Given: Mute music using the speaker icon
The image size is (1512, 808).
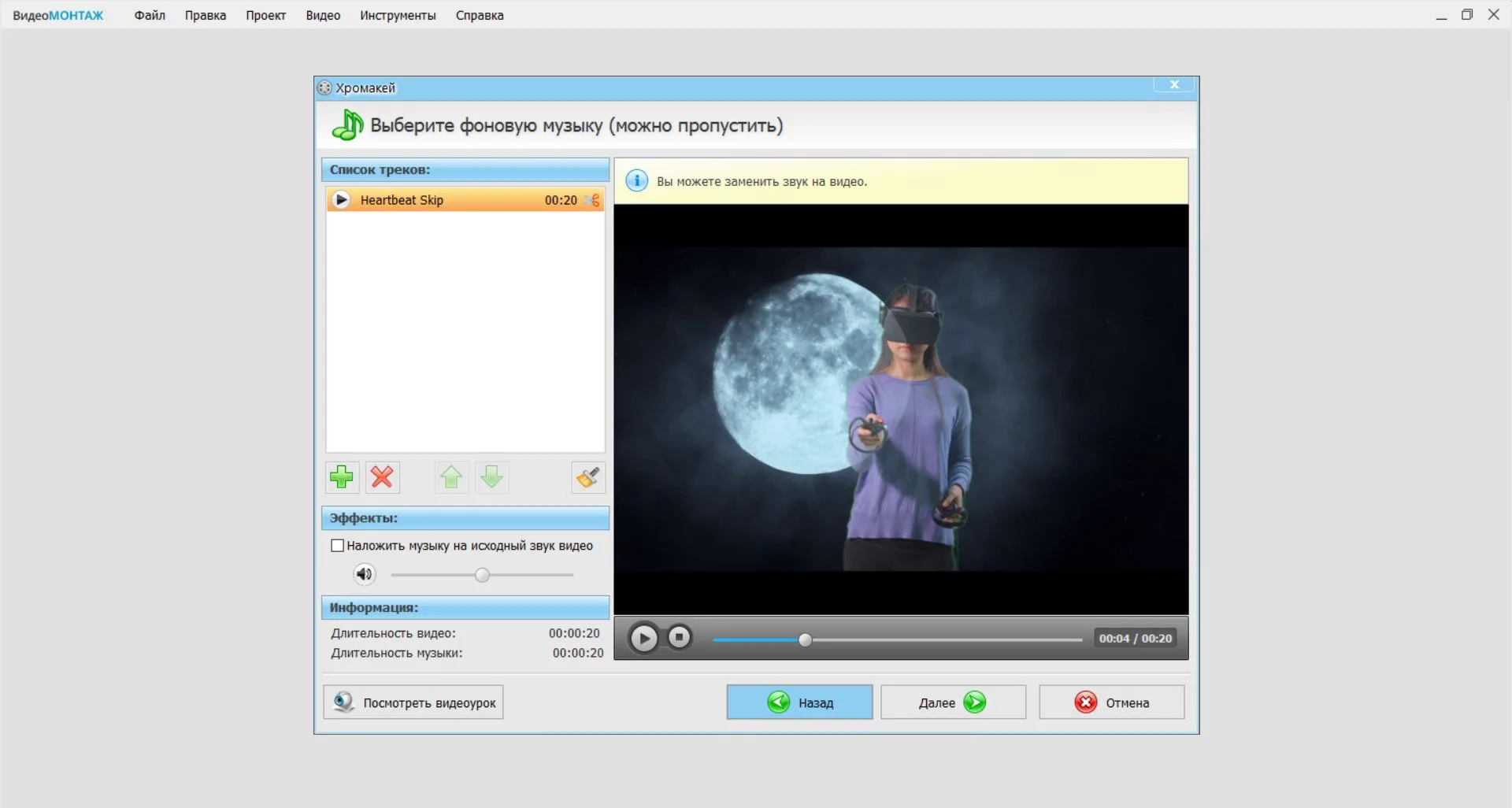Looking at the screenshot, I should coord(364,574).
